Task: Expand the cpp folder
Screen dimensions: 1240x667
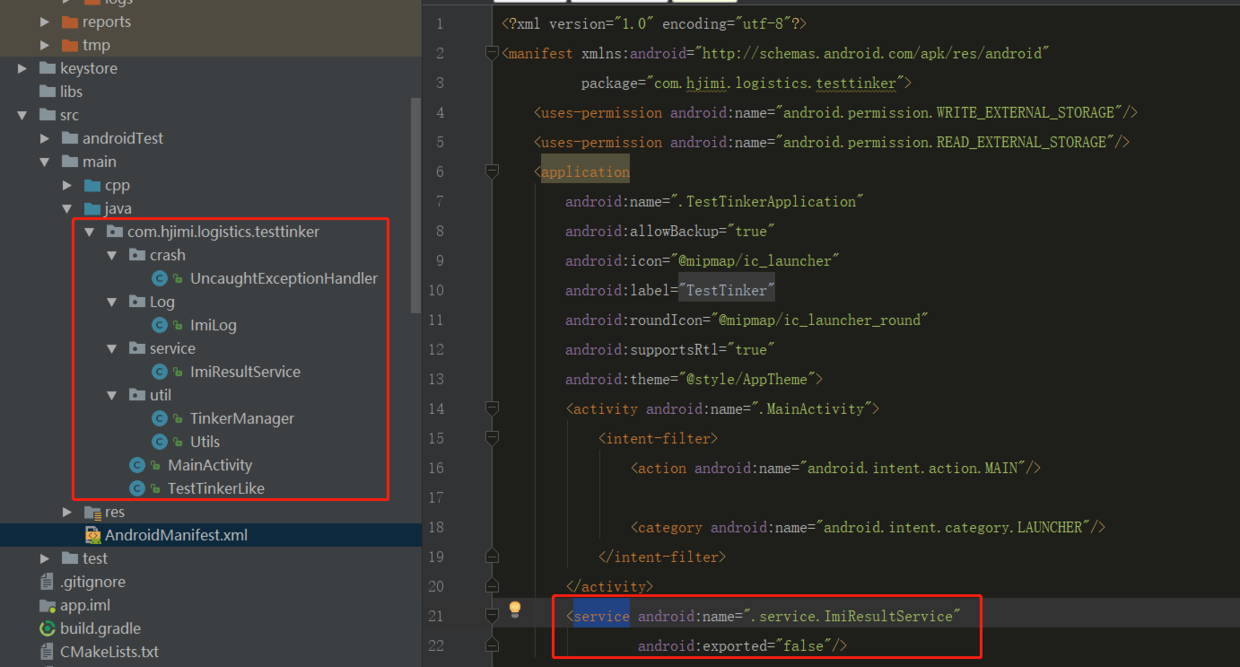Action: pos(67,185)
